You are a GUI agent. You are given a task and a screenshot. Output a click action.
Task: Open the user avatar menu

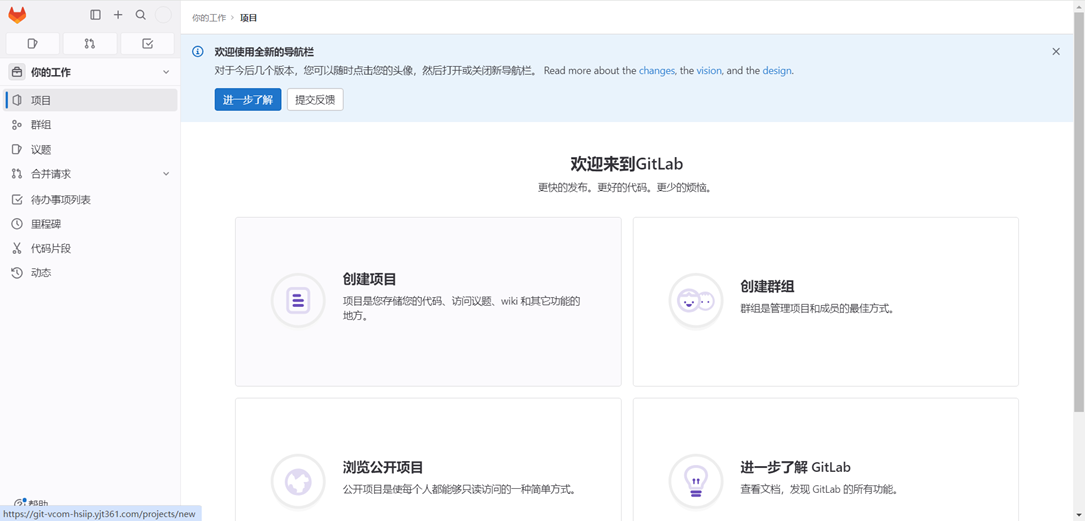[x=163, y=15]
